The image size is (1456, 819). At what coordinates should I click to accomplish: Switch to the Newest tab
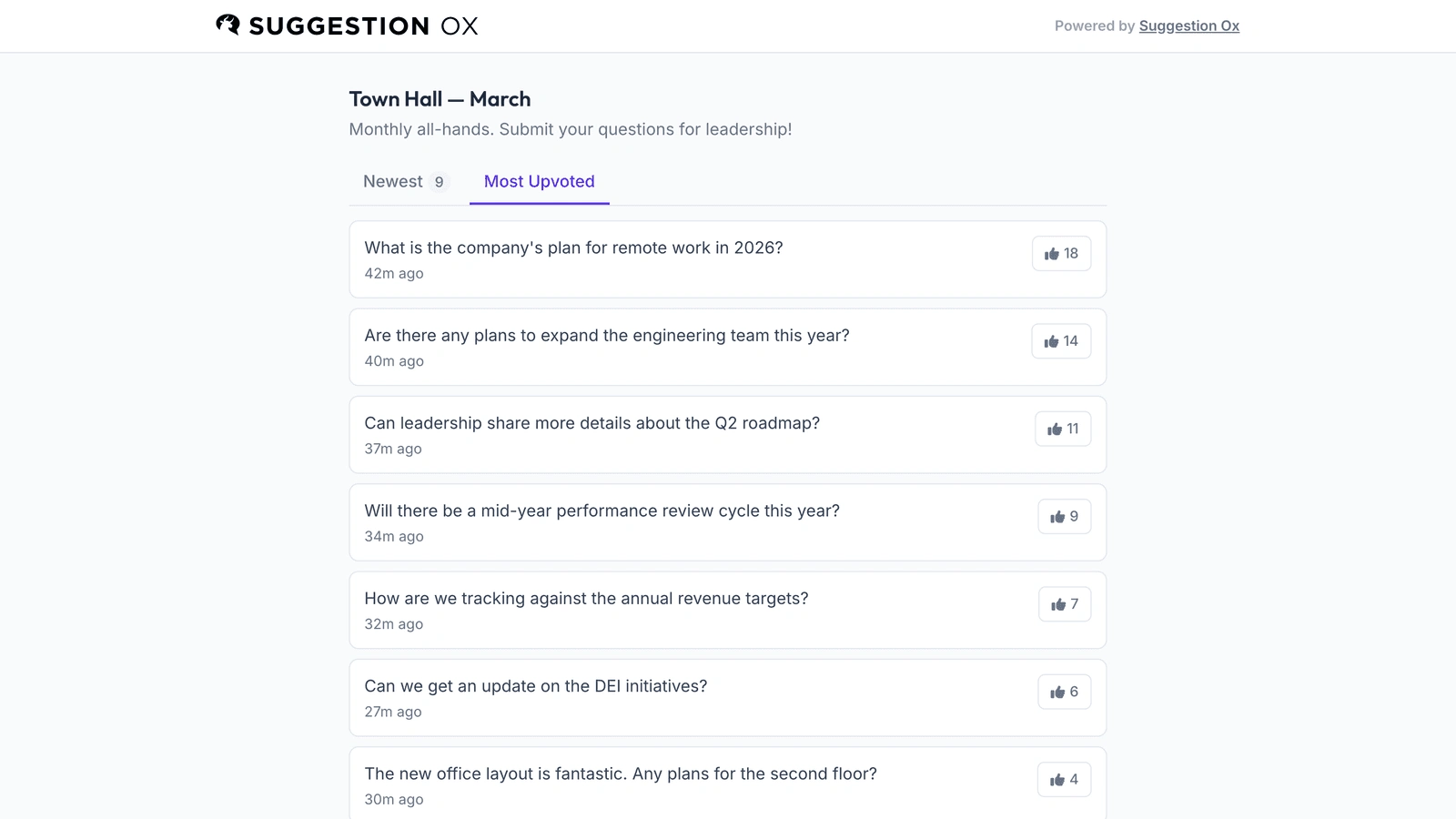point(393,181)
